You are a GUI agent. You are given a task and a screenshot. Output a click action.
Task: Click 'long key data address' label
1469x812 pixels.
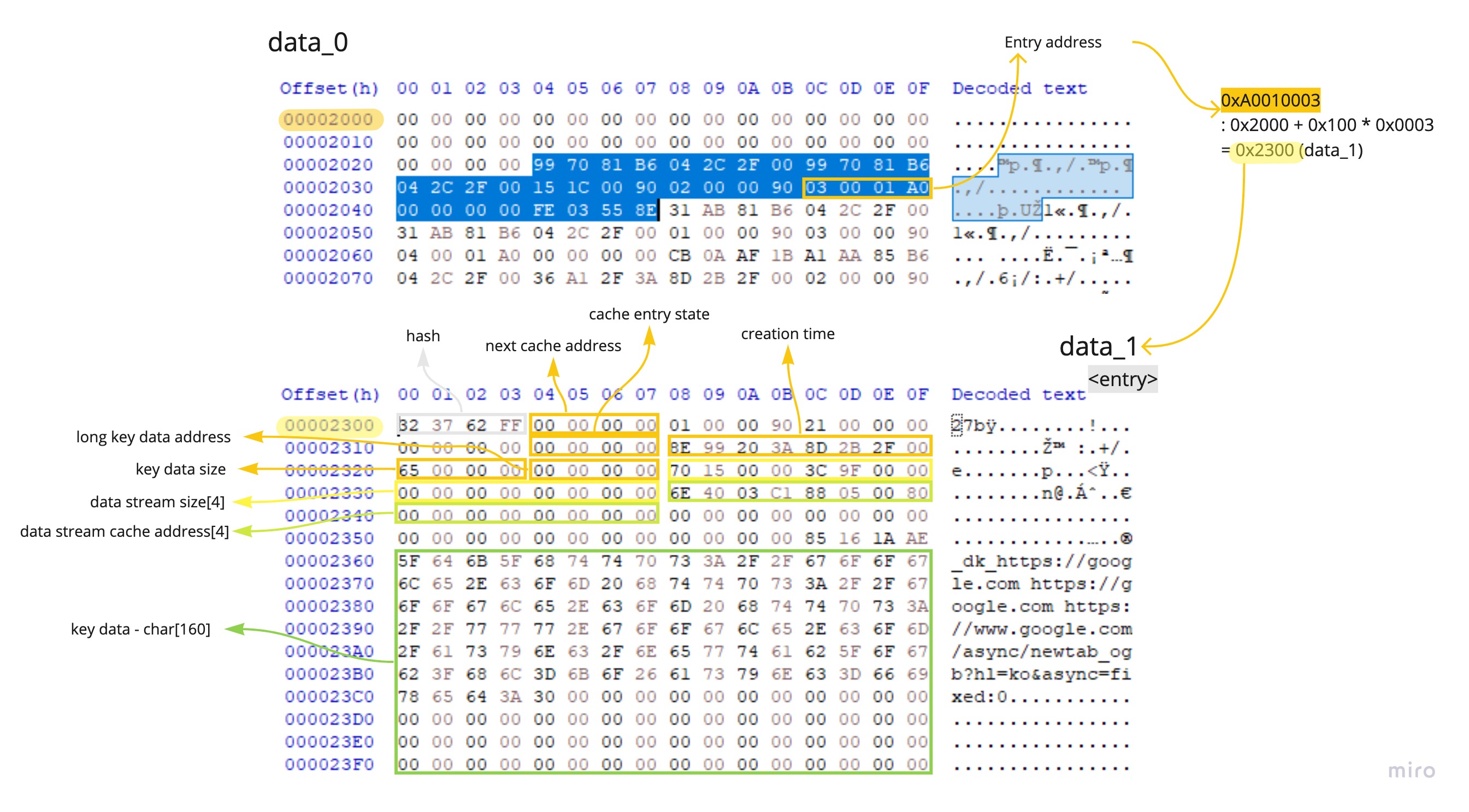point(153,437)
